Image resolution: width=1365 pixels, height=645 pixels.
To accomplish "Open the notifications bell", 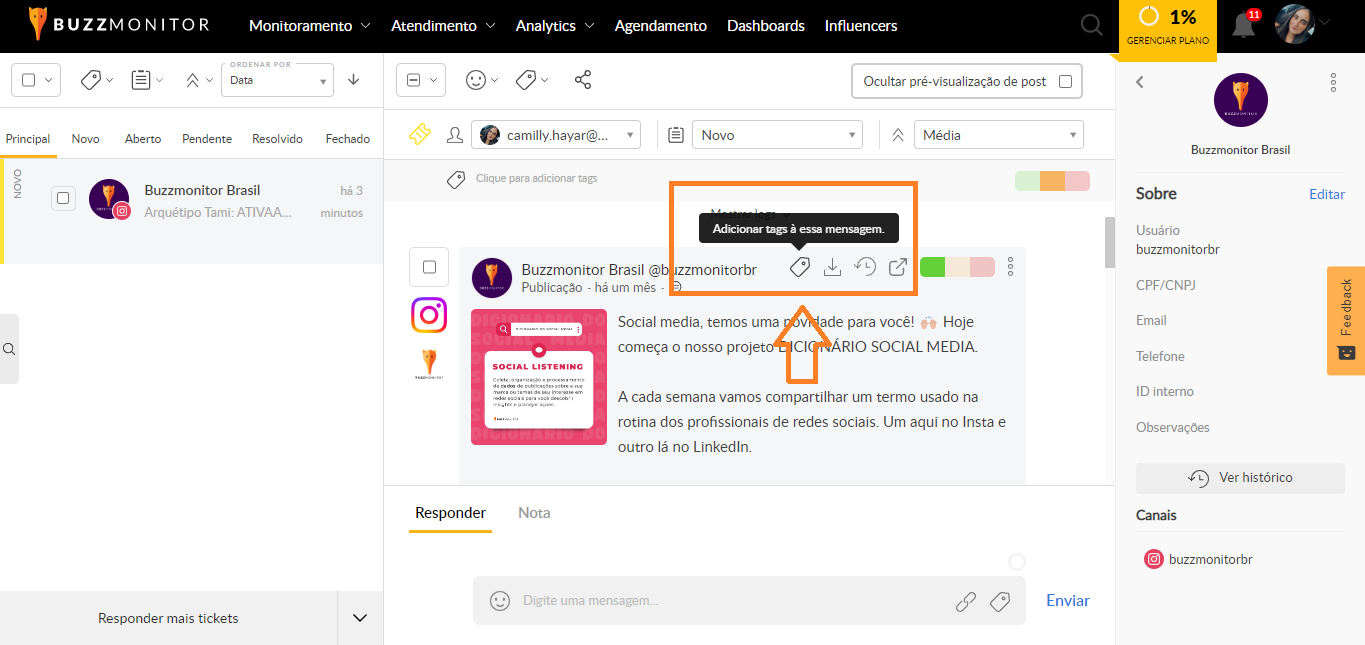I will 1243,26.
